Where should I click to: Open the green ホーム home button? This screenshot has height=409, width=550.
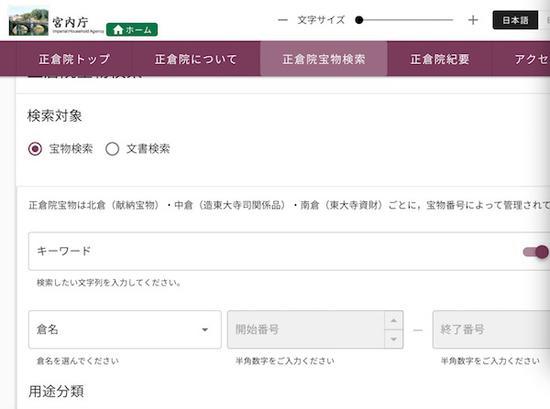132,29
